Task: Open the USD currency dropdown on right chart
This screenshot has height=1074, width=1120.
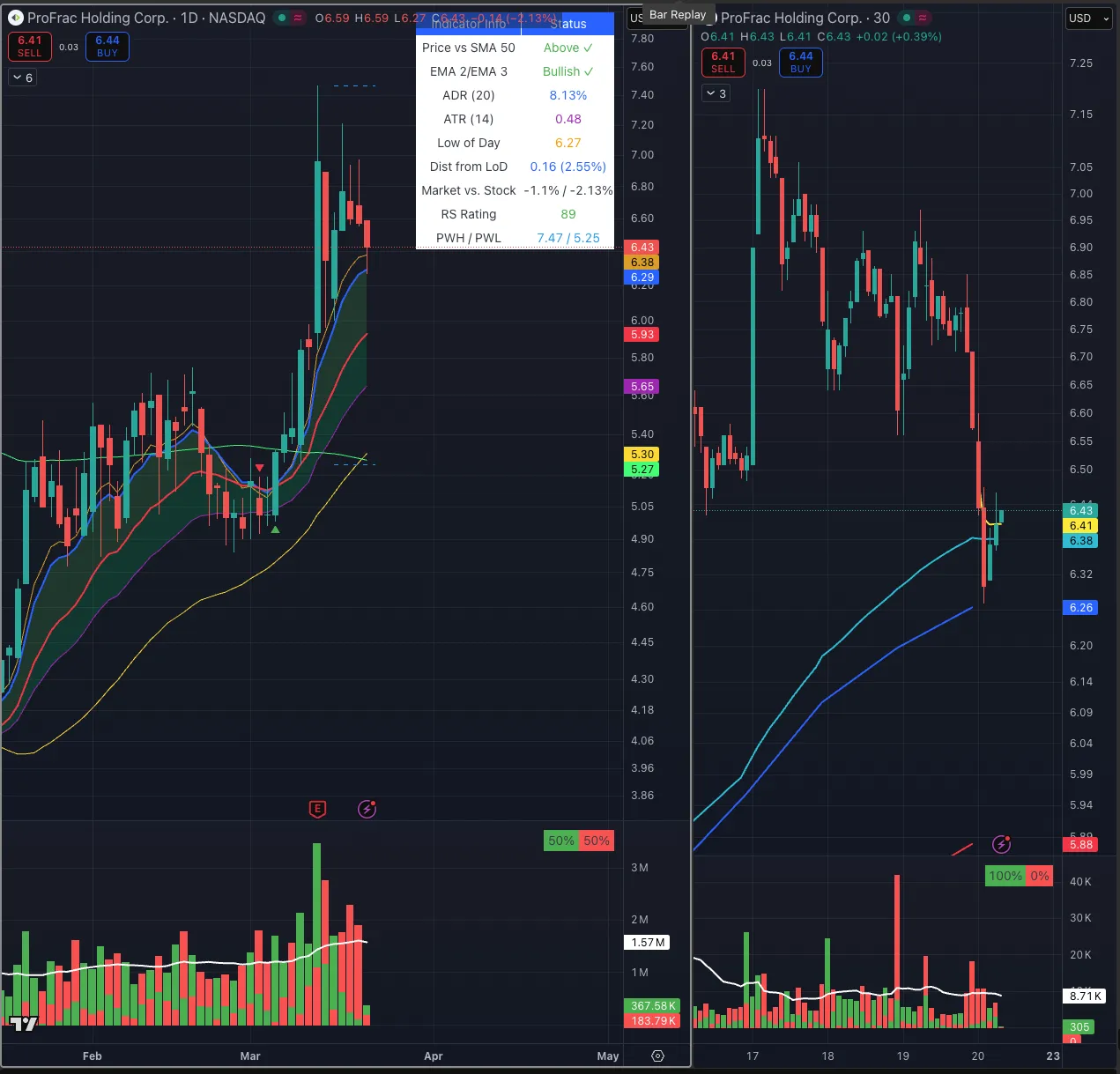Action: [x=1088, y=18]
